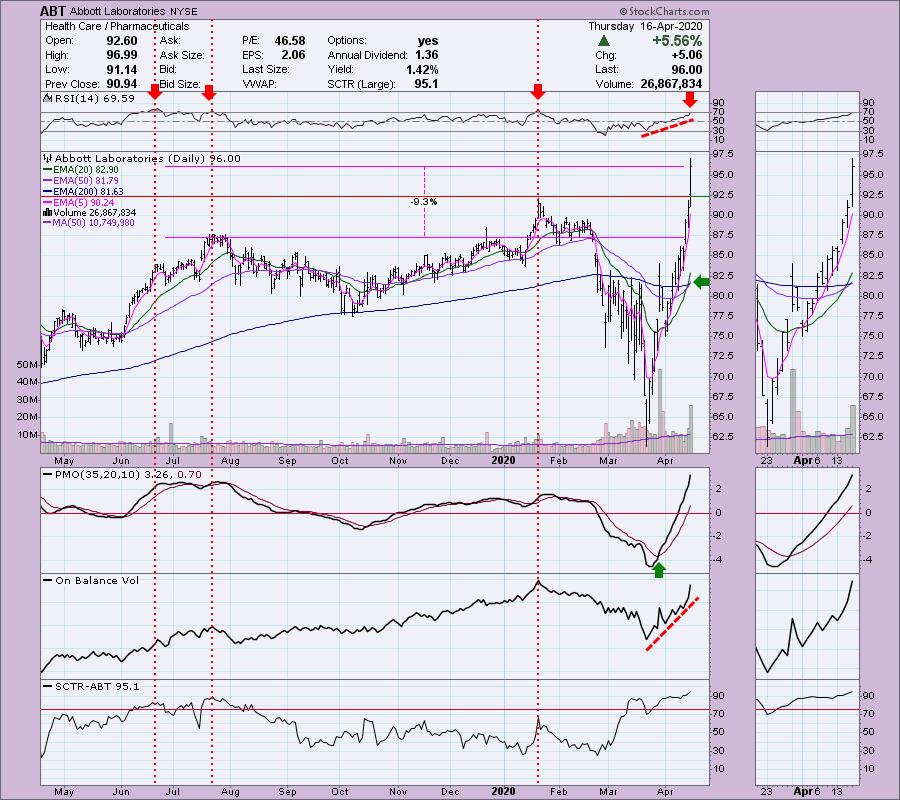Screen dimensions: 900x800
Task: Click the Abbott Laboratories (Daily) 96.00 legend
Action: tap(148, 158)
